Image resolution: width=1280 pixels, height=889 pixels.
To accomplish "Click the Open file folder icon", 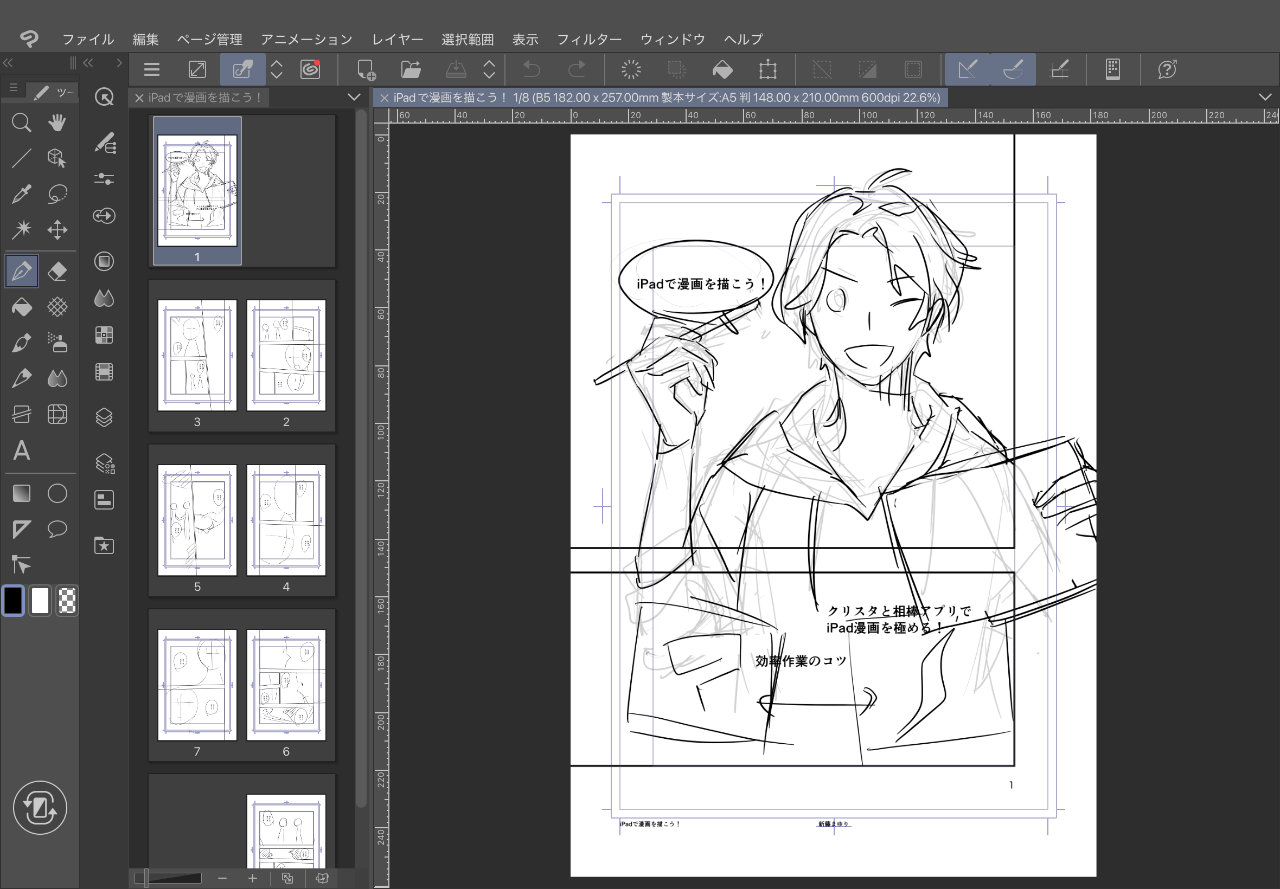I will (x=411, y=69).
